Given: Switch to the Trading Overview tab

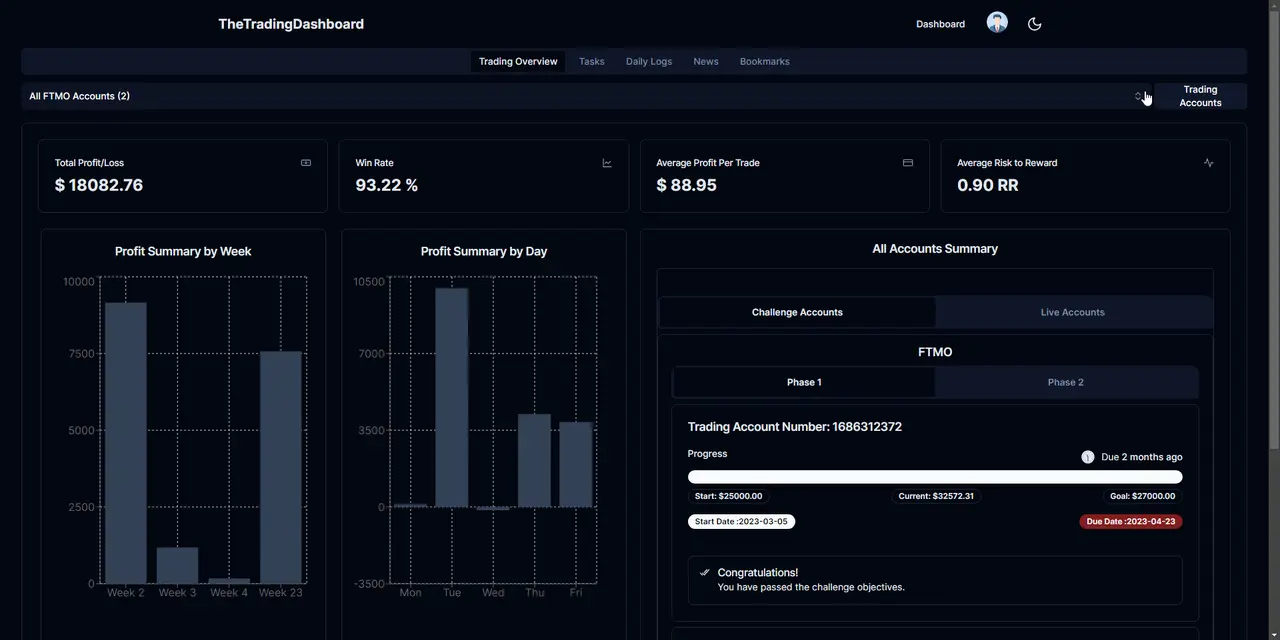Looking at the screenshot, I should point(518,61).
